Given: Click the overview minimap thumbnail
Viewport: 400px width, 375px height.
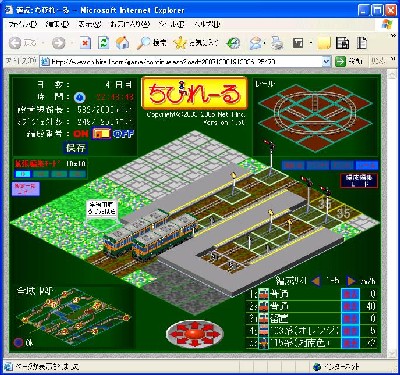Looking at the screenshot, I should [x=73, y=316].
